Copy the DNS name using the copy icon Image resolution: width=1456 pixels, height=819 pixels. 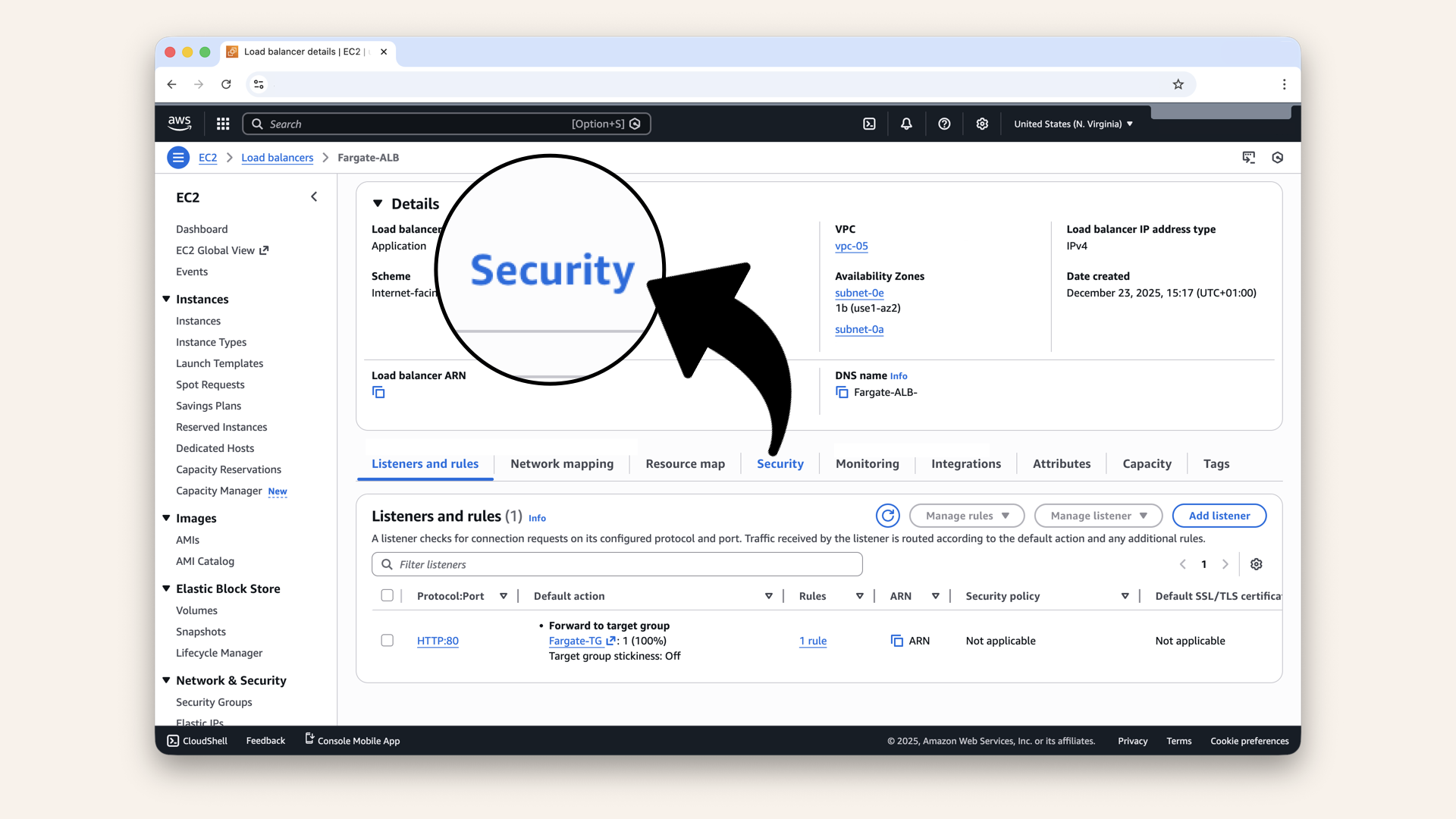842,392
